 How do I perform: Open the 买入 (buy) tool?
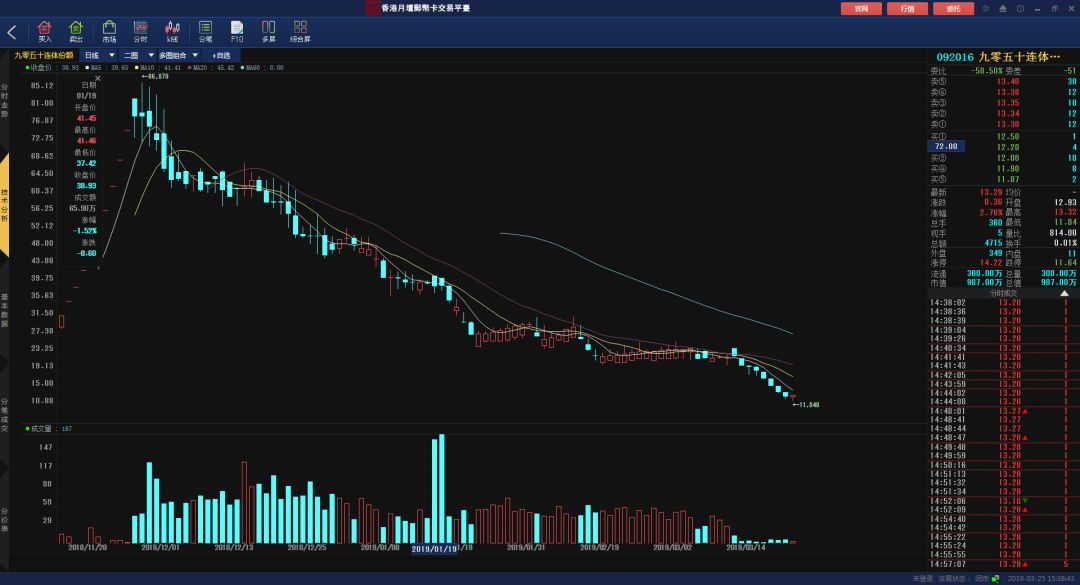[44, 32]
